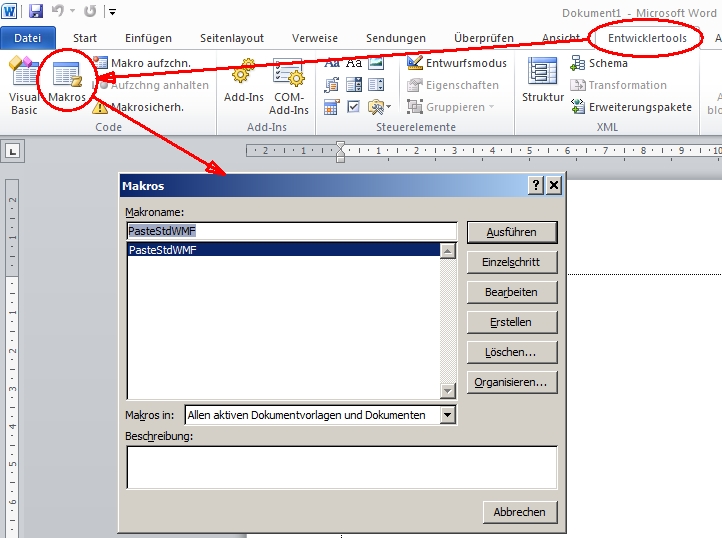722x538 pixels.
Task: Open the Add-Ins gear icon
Action: [244, 80]
